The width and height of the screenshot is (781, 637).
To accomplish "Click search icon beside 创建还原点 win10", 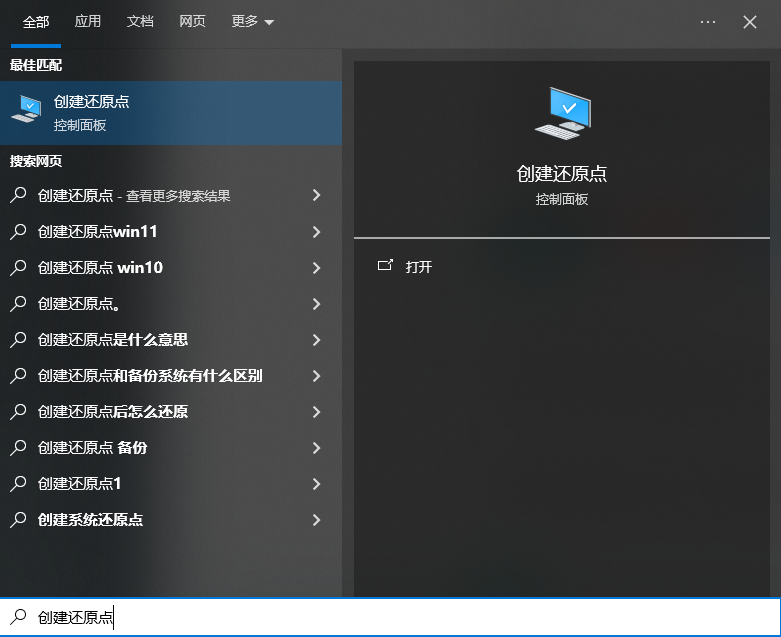I will click(x=18, y=267).
